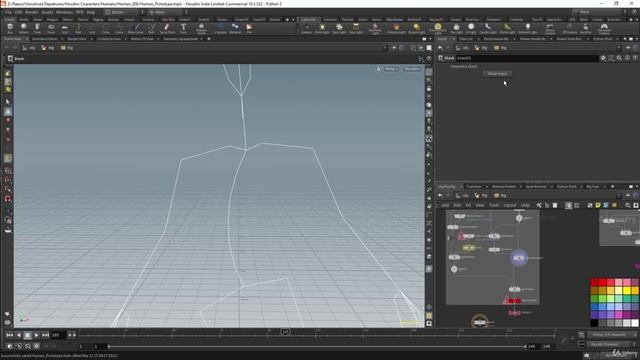Viewport: 640px width, 360px height.
Task: Open the Render menu
Action: (31, 12)
